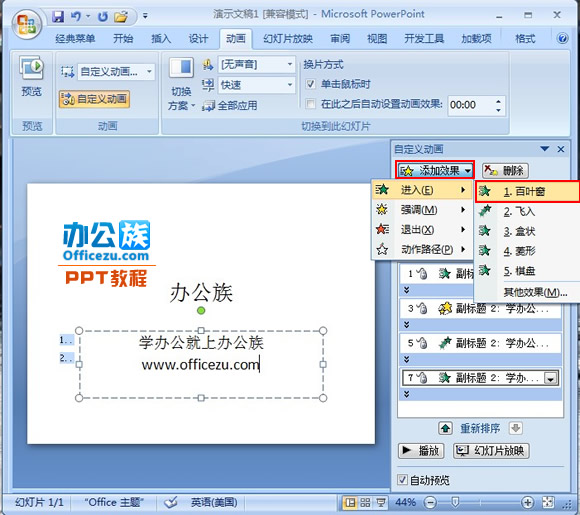Start slide show from the status bar icon
This screenshot has height=515, width=580.
[380, 502]
